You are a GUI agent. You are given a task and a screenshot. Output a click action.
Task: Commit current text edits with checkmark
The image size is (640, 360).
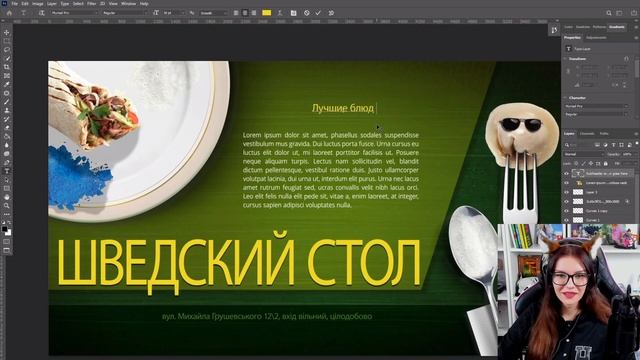click(x=318, y=13)
